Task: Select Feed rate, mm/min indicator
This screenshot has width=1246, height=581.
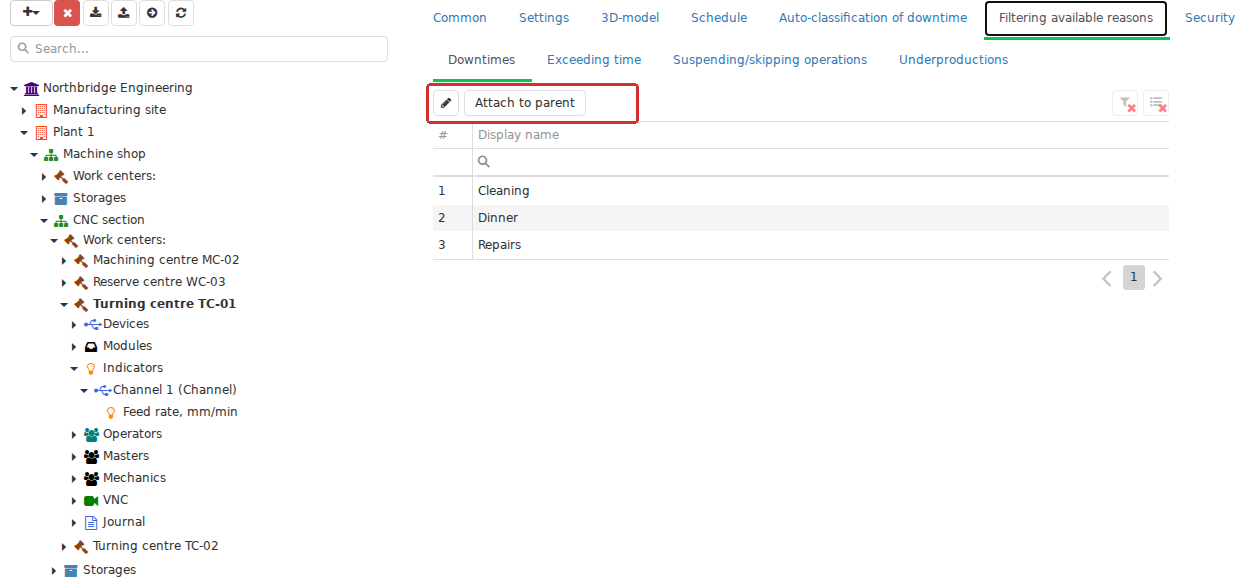Action: [180, 412]
